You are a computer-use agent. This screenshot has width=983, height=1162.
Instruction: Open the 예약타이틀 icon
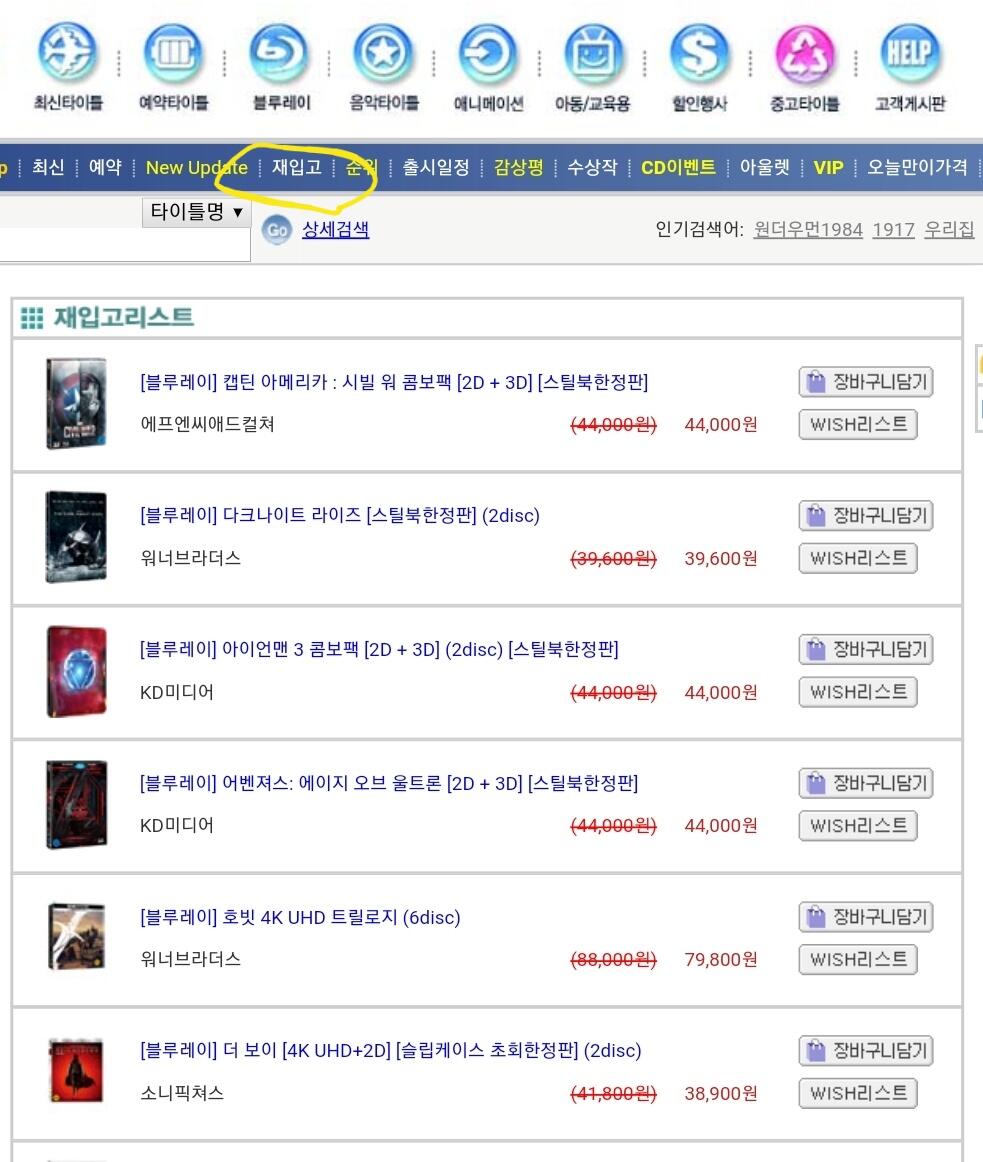pyautogui.click(x=173, y=53)
